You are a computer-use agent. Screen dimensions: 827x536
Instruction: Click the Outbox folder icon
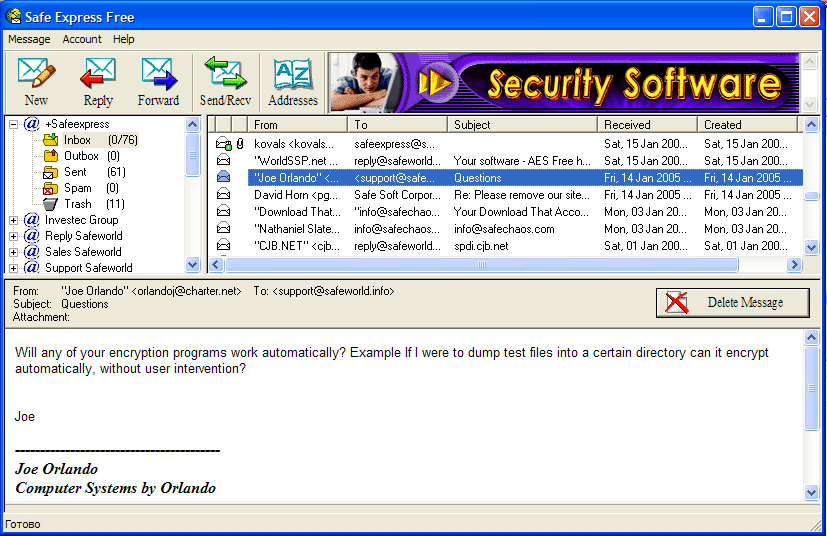(51, 156)
